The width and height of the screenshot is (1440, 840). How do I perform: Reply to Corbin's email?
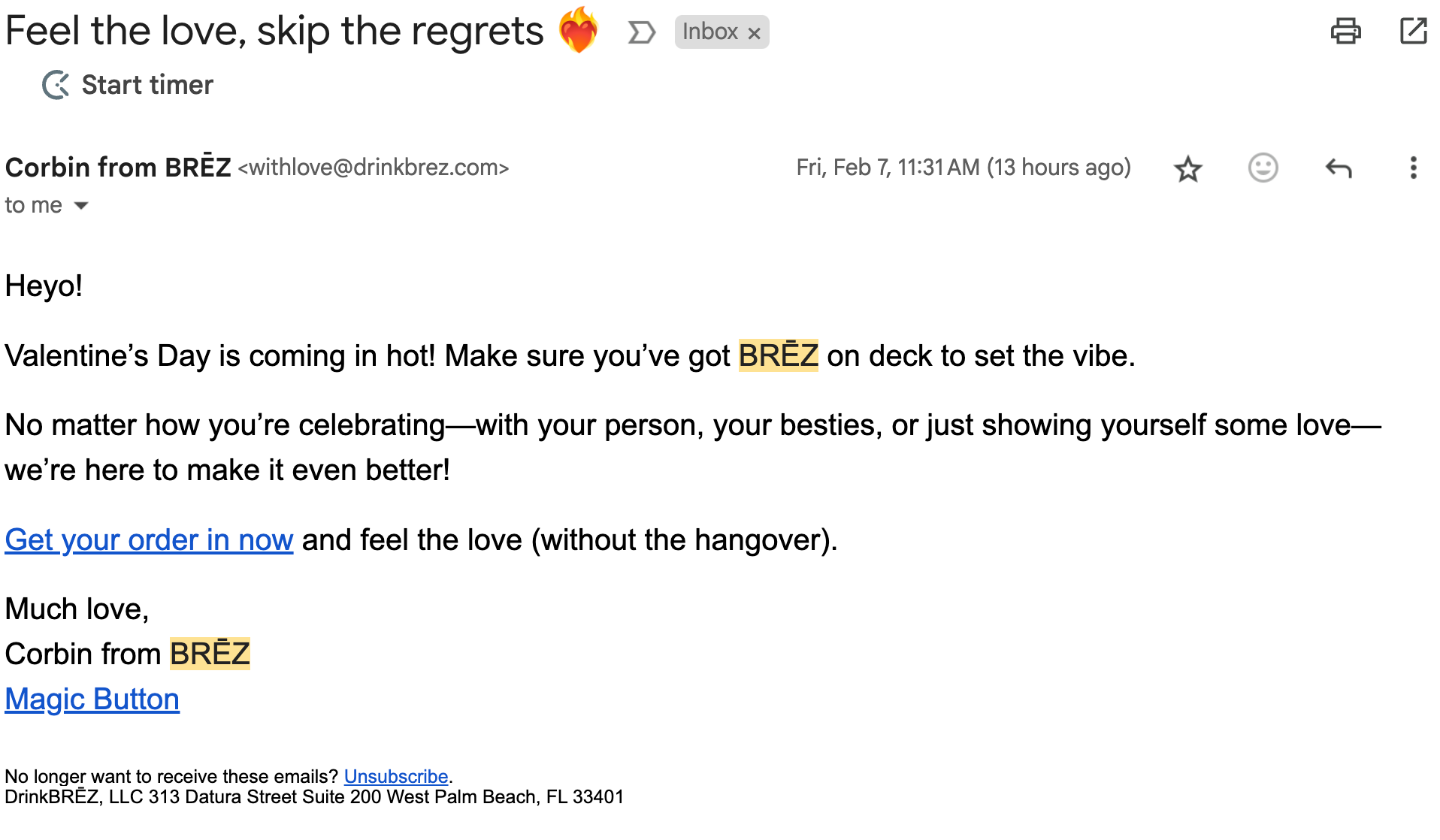tap(1338, 168)
